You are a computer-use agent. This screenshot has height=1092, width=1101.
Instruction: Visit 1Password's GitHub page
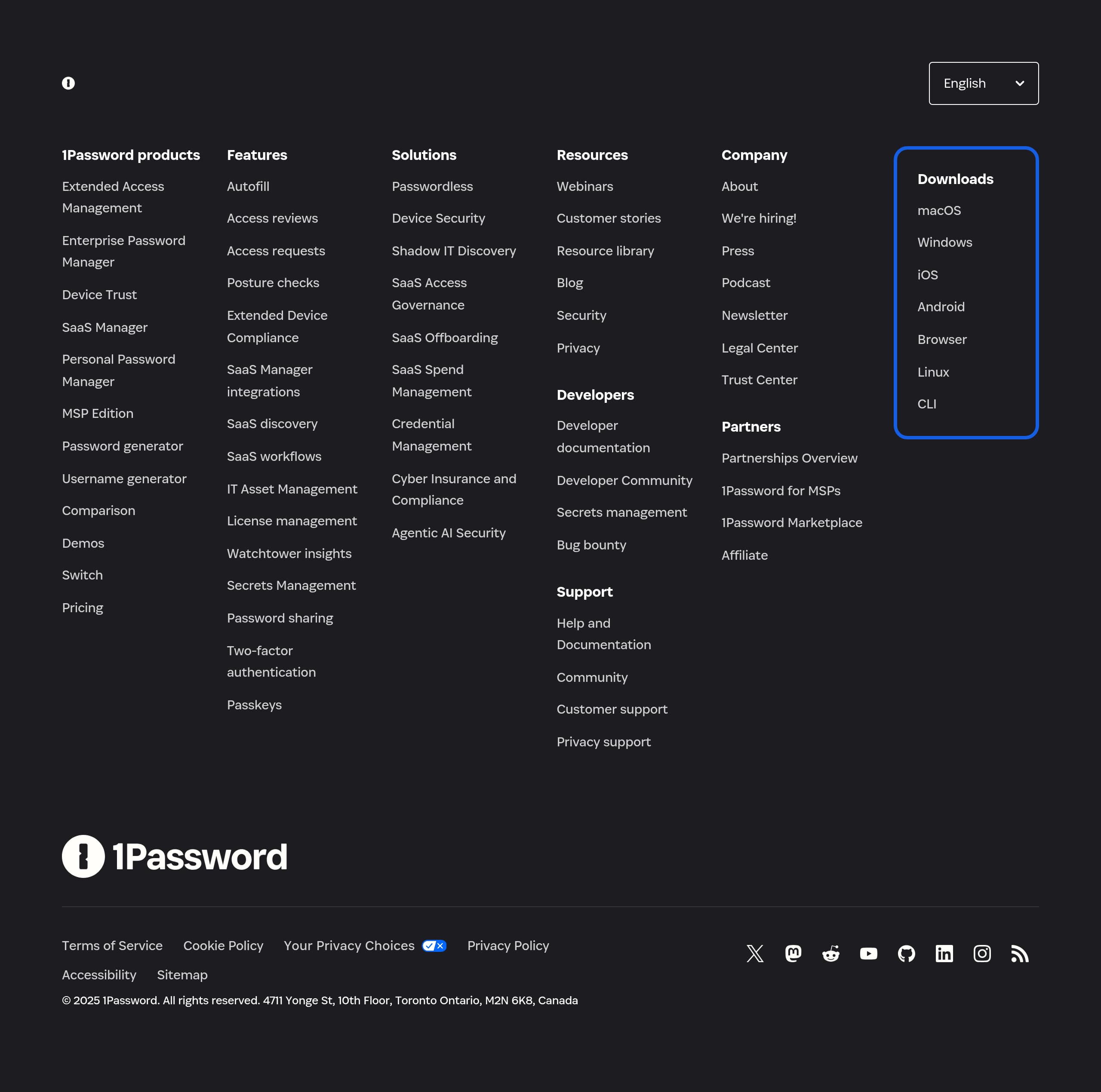pyautogui.click(x=906, y=954)
